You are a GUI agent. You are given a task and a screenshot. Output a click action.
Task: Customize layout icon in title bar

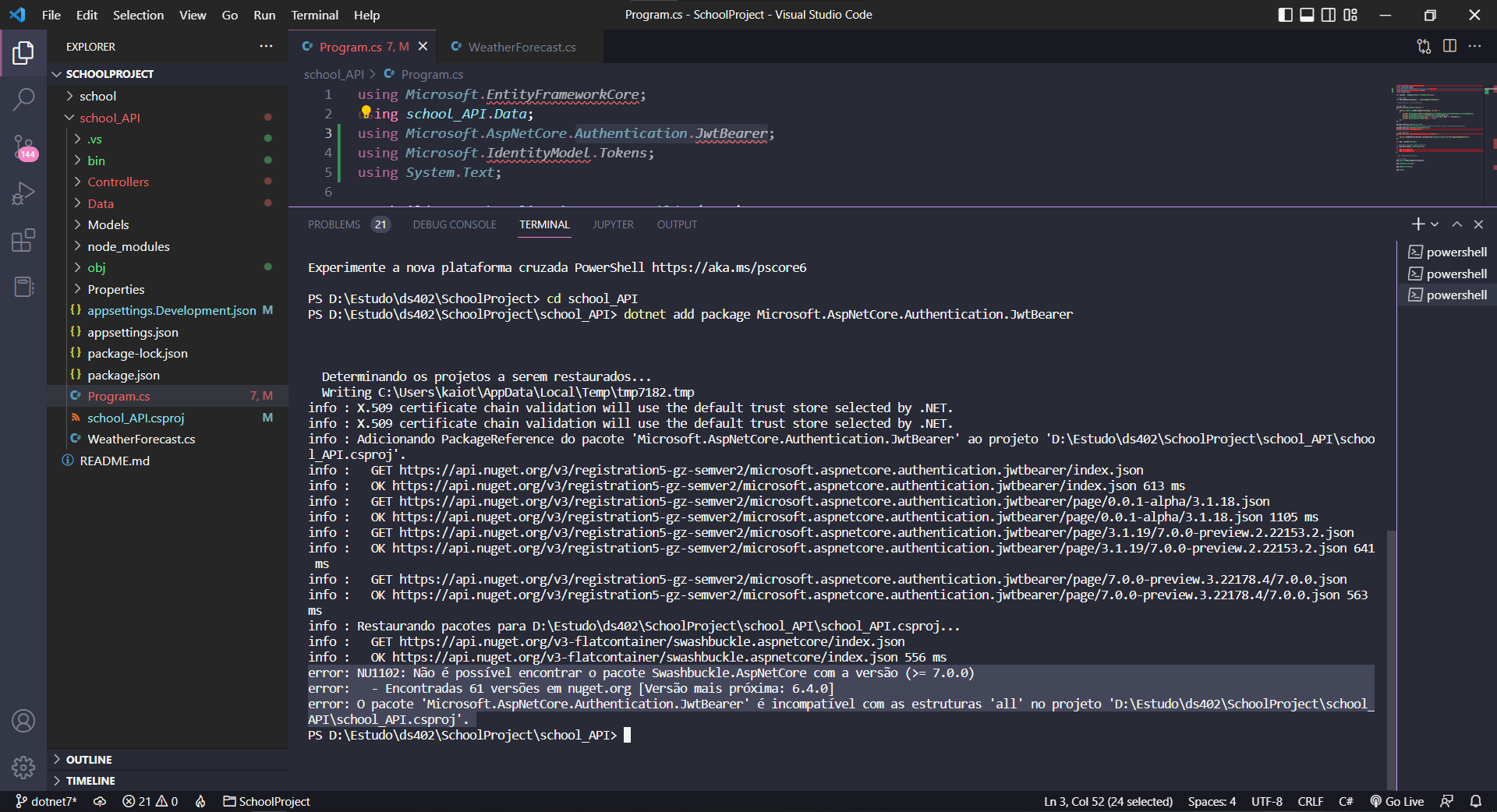point(1350,15)
